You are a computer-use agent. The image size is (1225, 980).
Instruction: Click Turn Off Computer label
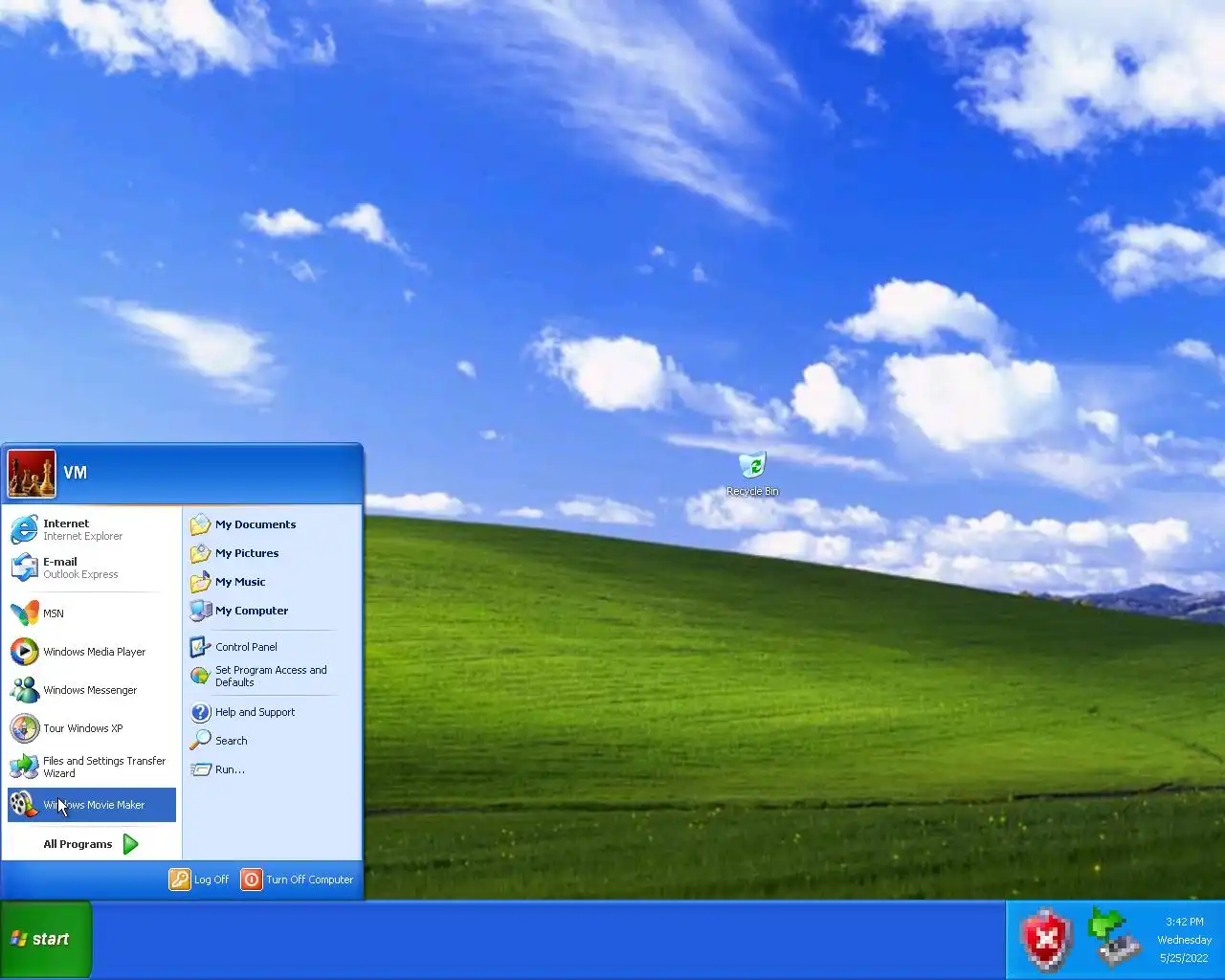(310, 880)
